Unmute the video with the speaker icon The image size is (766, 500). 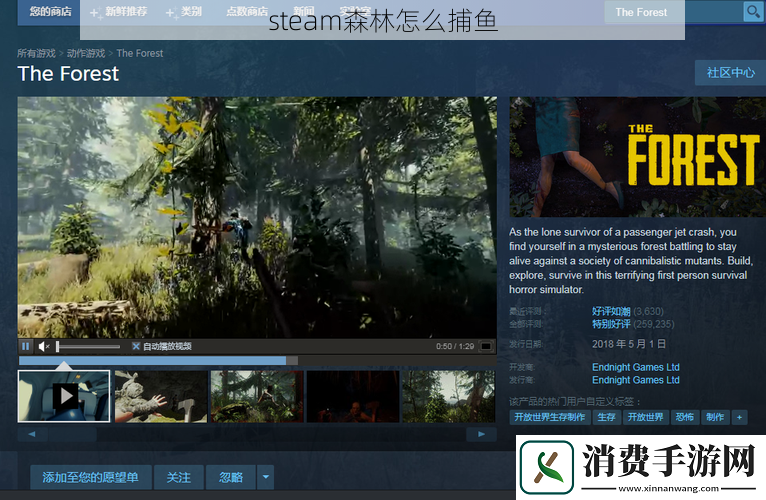click(x=43, y=347)
